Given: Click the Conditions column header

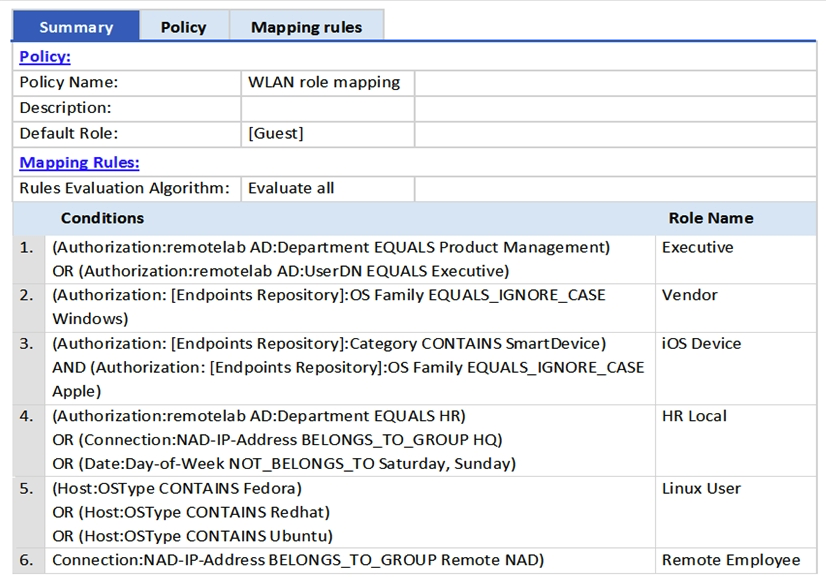Looking at the screenshot, I should point(102,218).
